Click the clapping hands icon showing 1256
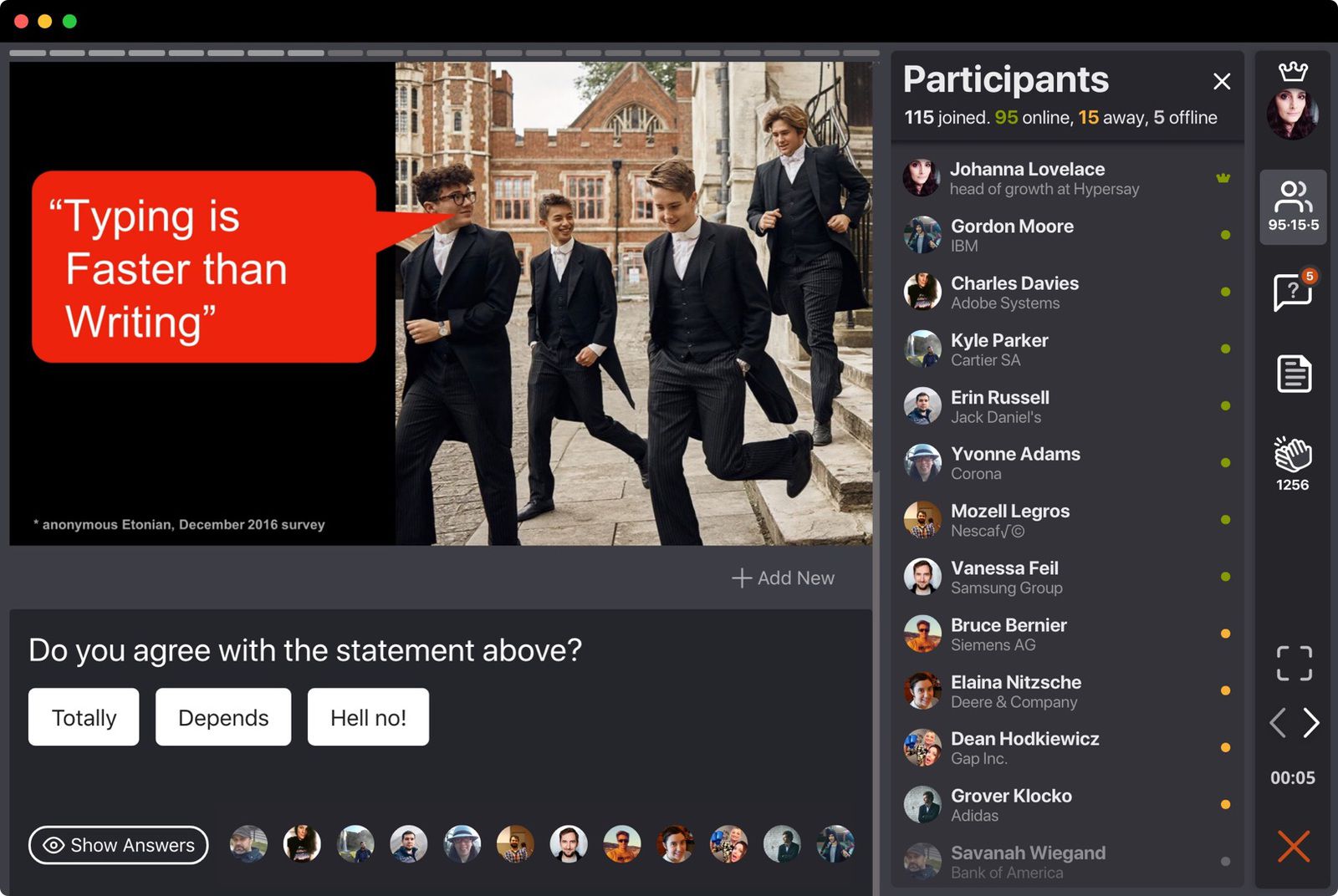 (x=1292, y=463)
